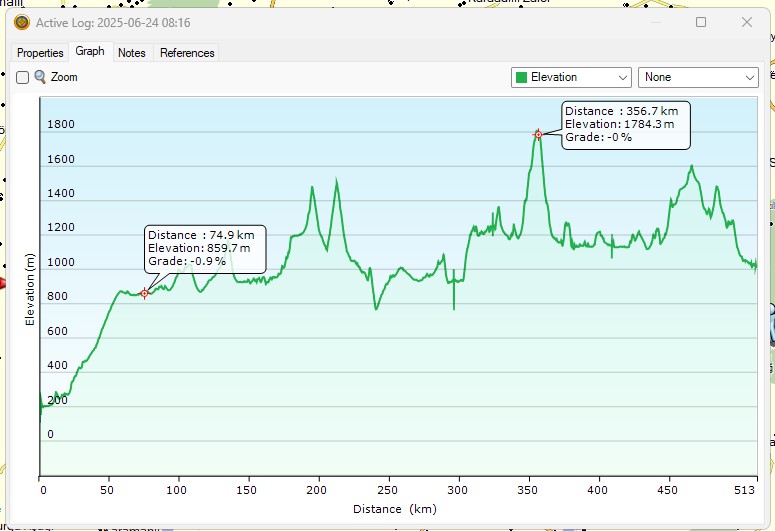Close the Active Log window
Viewport: 775px width, 531px height.
746,22
